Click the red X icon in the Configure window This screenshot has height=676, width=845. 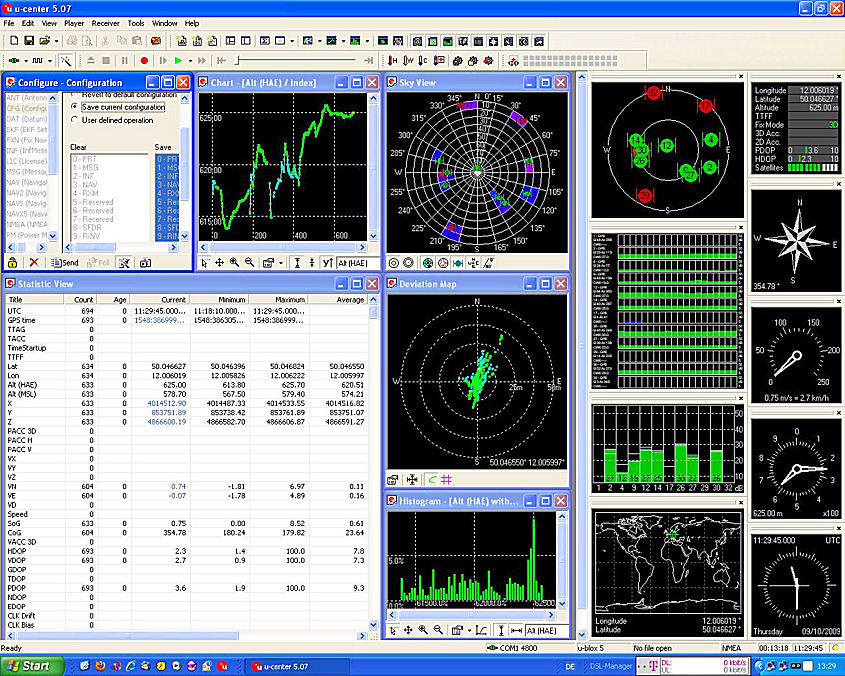(34, 263)
